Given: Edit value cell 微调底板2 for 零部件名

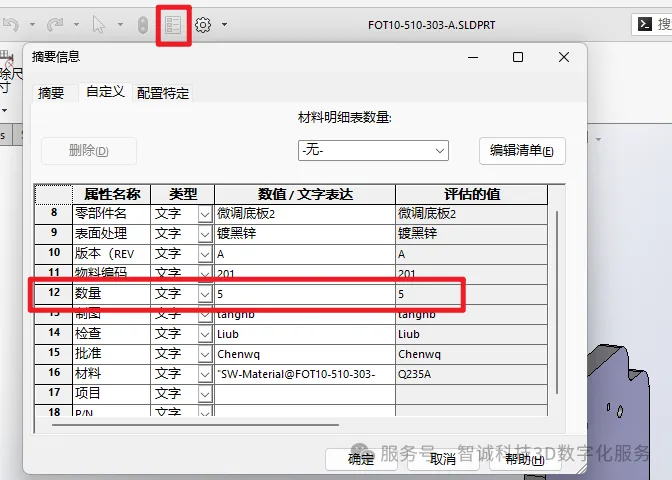Looking at the screenshot, I should tap(305, 214).
